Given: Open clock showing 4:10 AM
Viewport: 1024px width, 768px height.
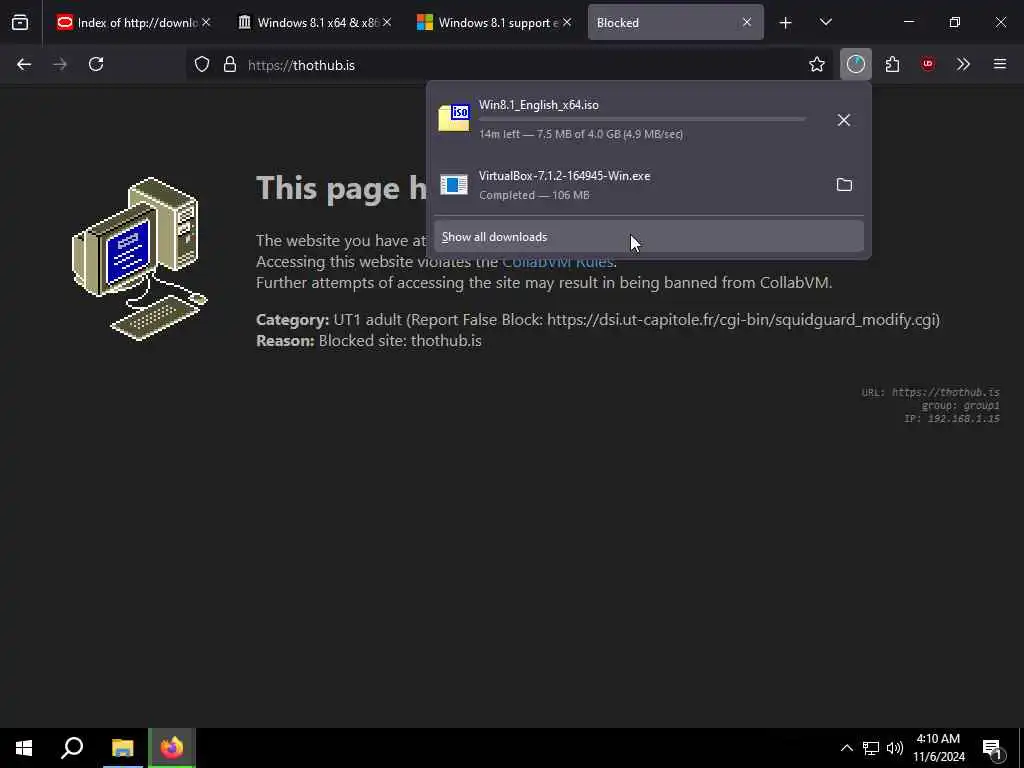Looking at the screenshot, I should tap(938, 748).
